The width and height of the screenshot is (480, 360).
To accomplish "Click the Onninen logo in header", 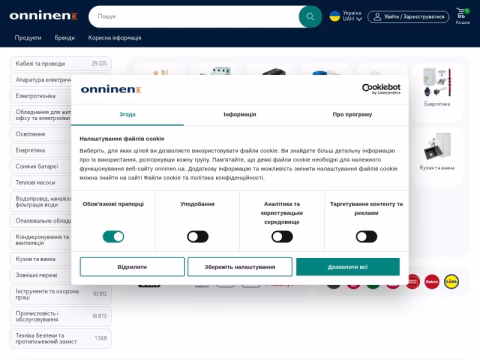I will click(x=43, y=15).
